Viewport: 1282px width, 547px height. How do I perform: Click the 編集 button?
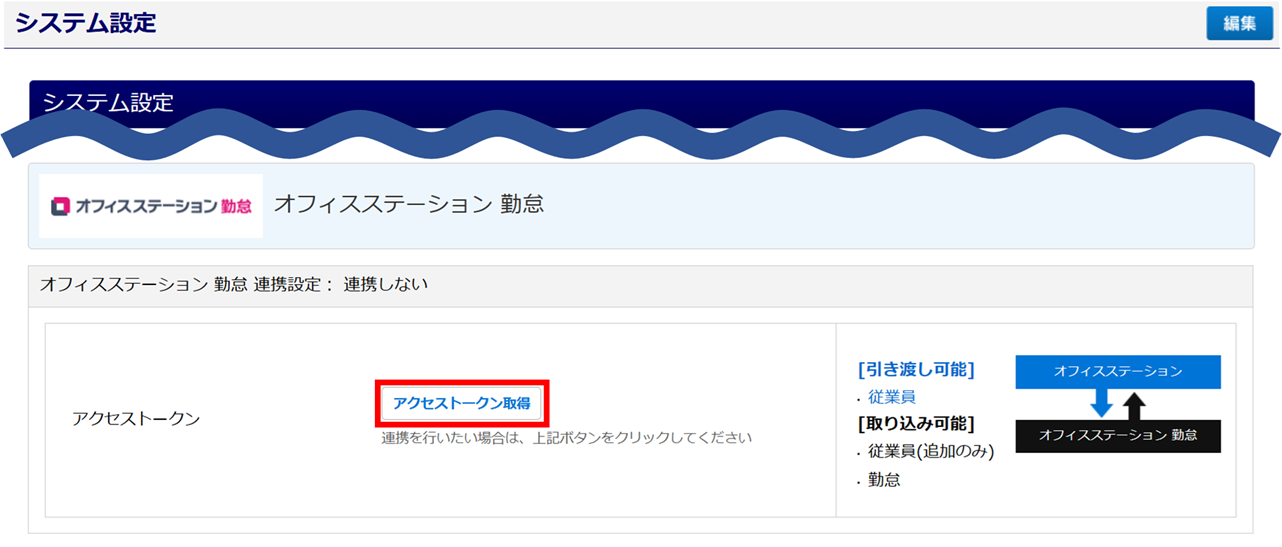(1239, 24)
